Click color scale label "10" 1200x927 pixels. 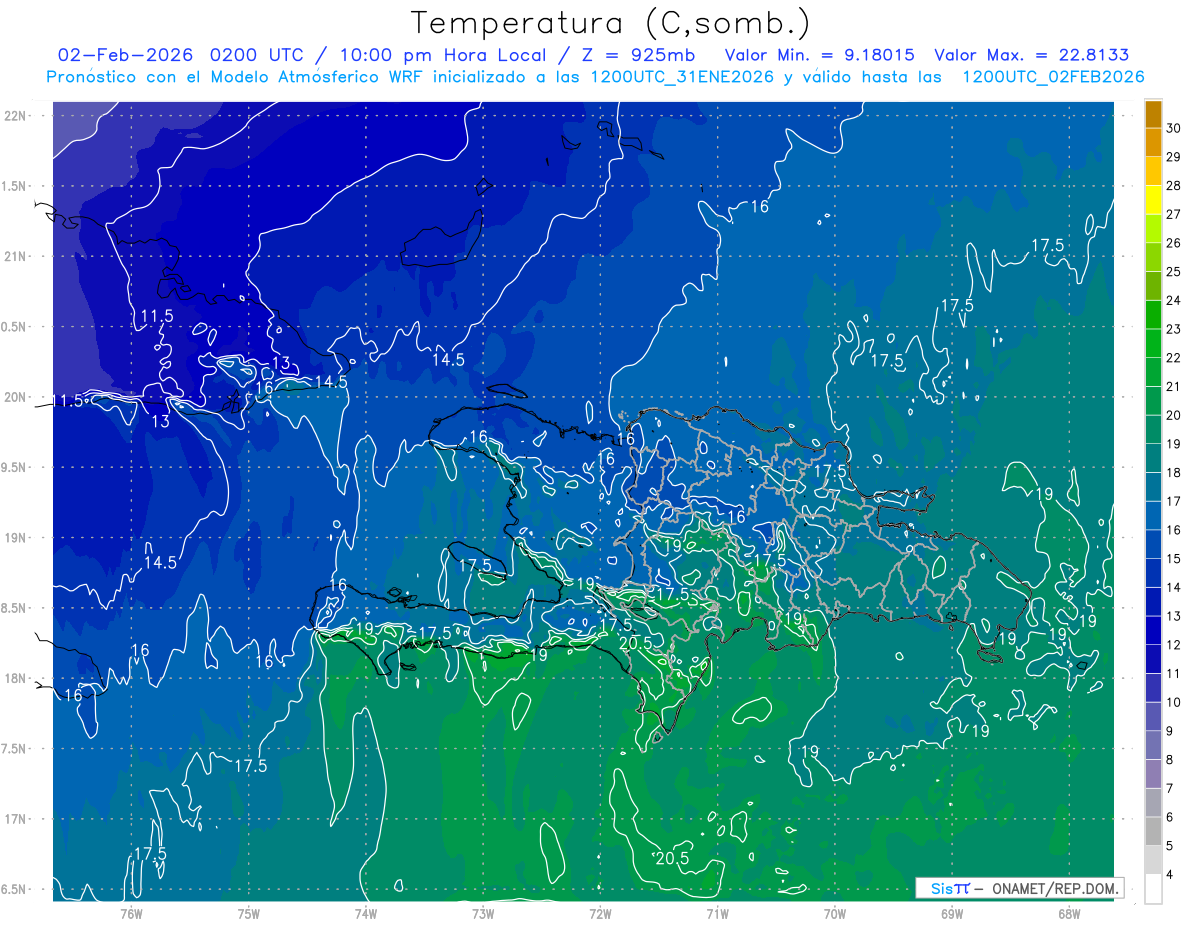click(x=1173, y=702)
